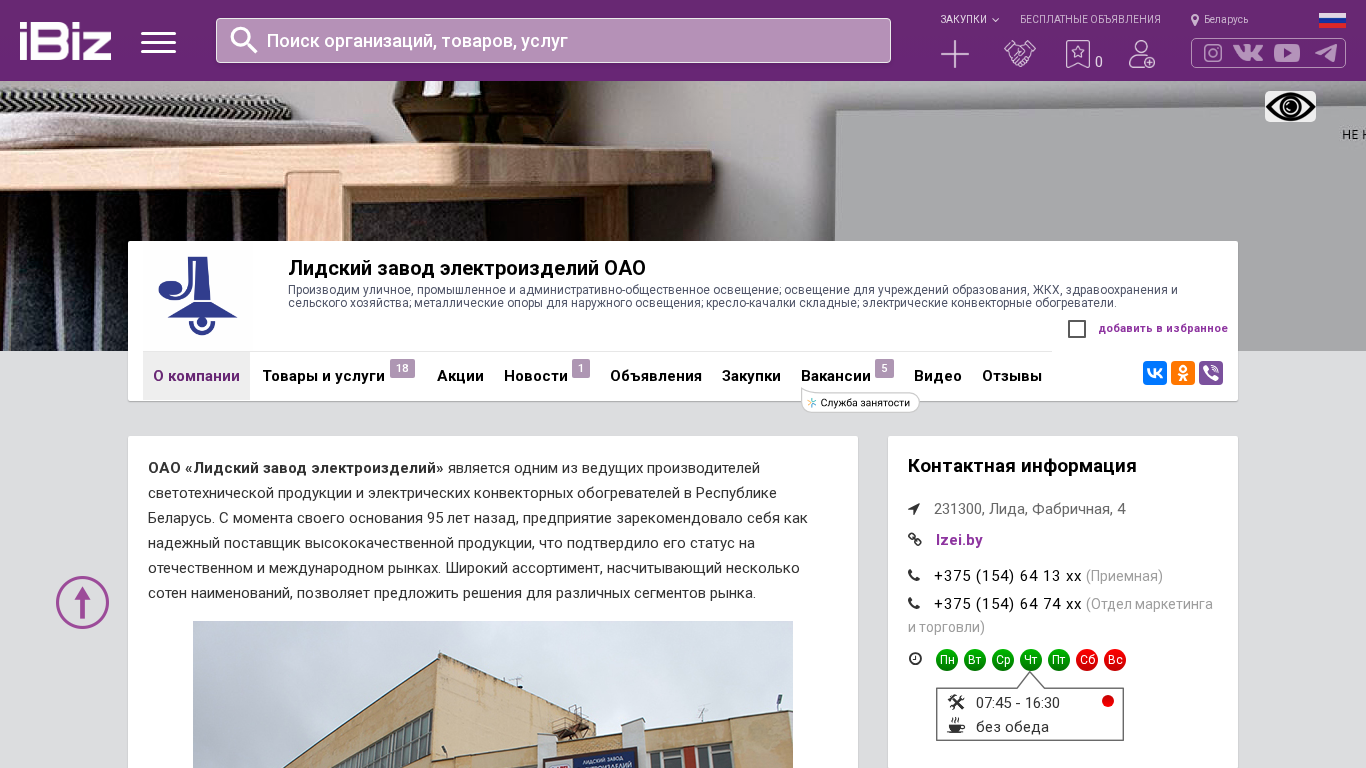Go to the Отзывы tab
The image size is (1366, 768).
(1012, 376)
